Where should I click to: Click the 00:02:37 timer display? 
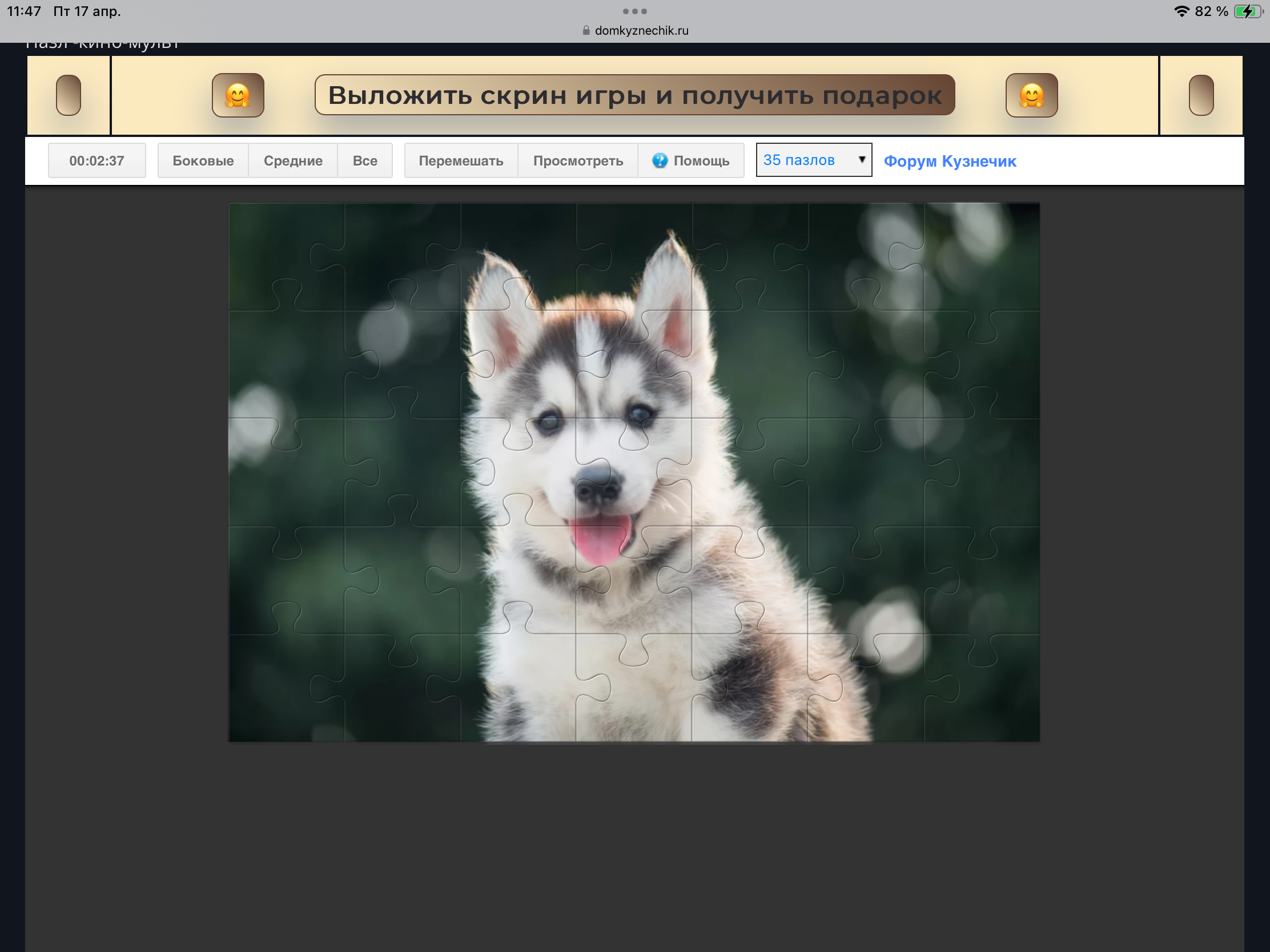point(97,161)
